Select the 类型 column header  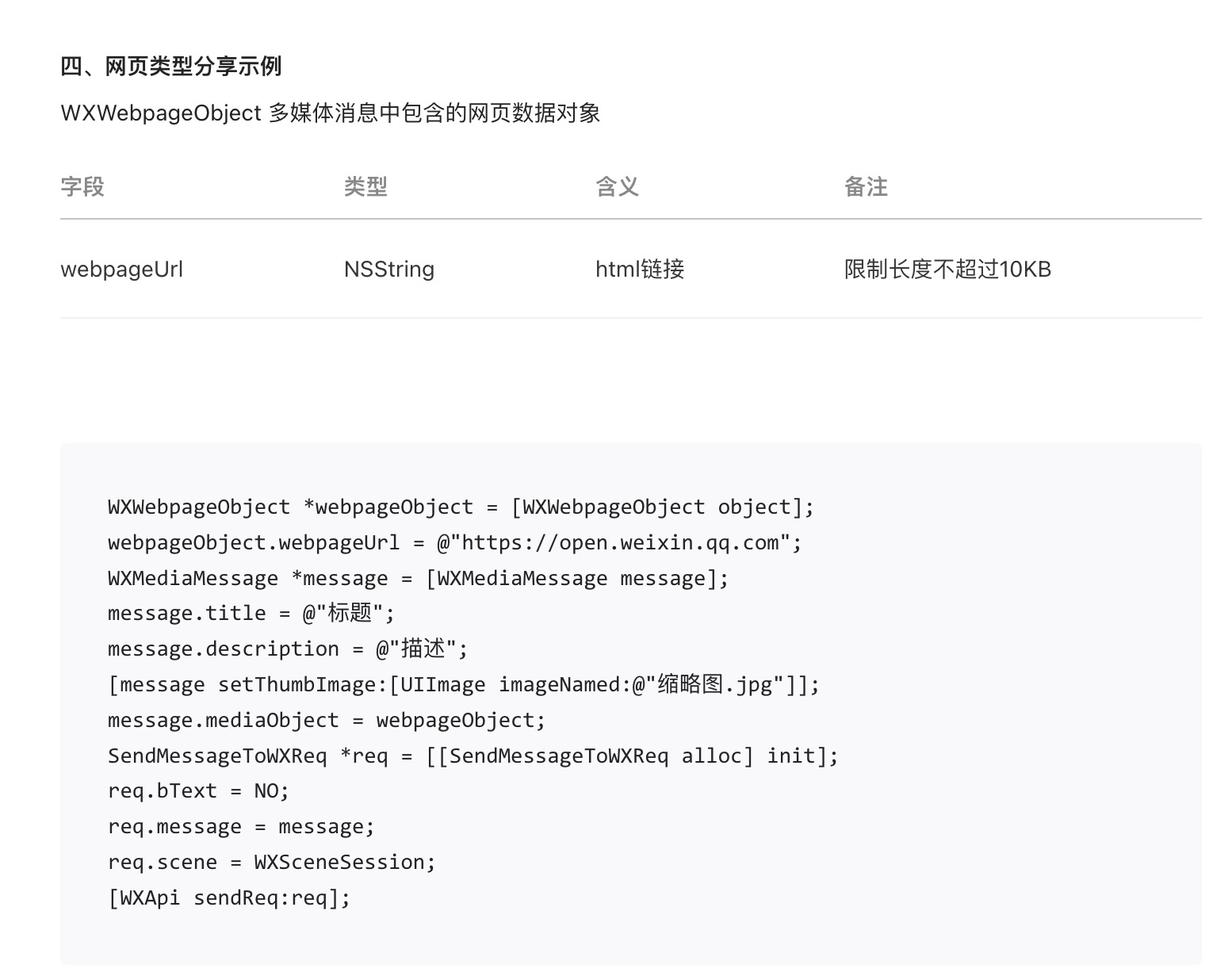point(365,187)
